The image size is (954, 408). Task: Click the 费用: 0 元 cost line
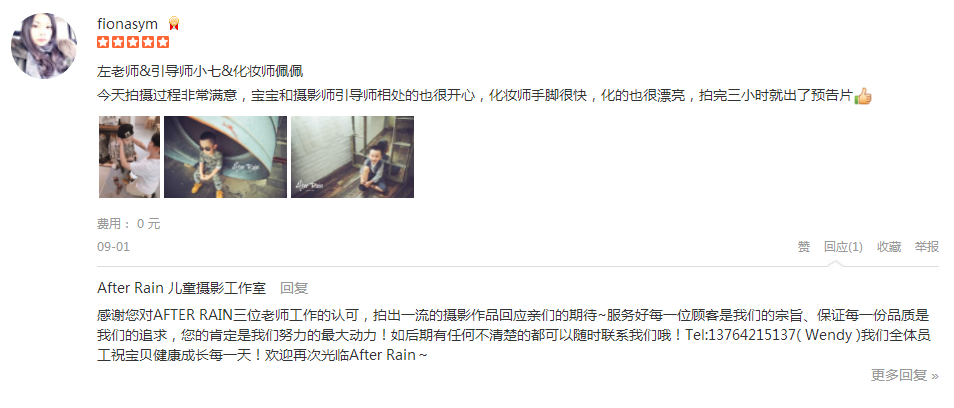tap(128, 224)
